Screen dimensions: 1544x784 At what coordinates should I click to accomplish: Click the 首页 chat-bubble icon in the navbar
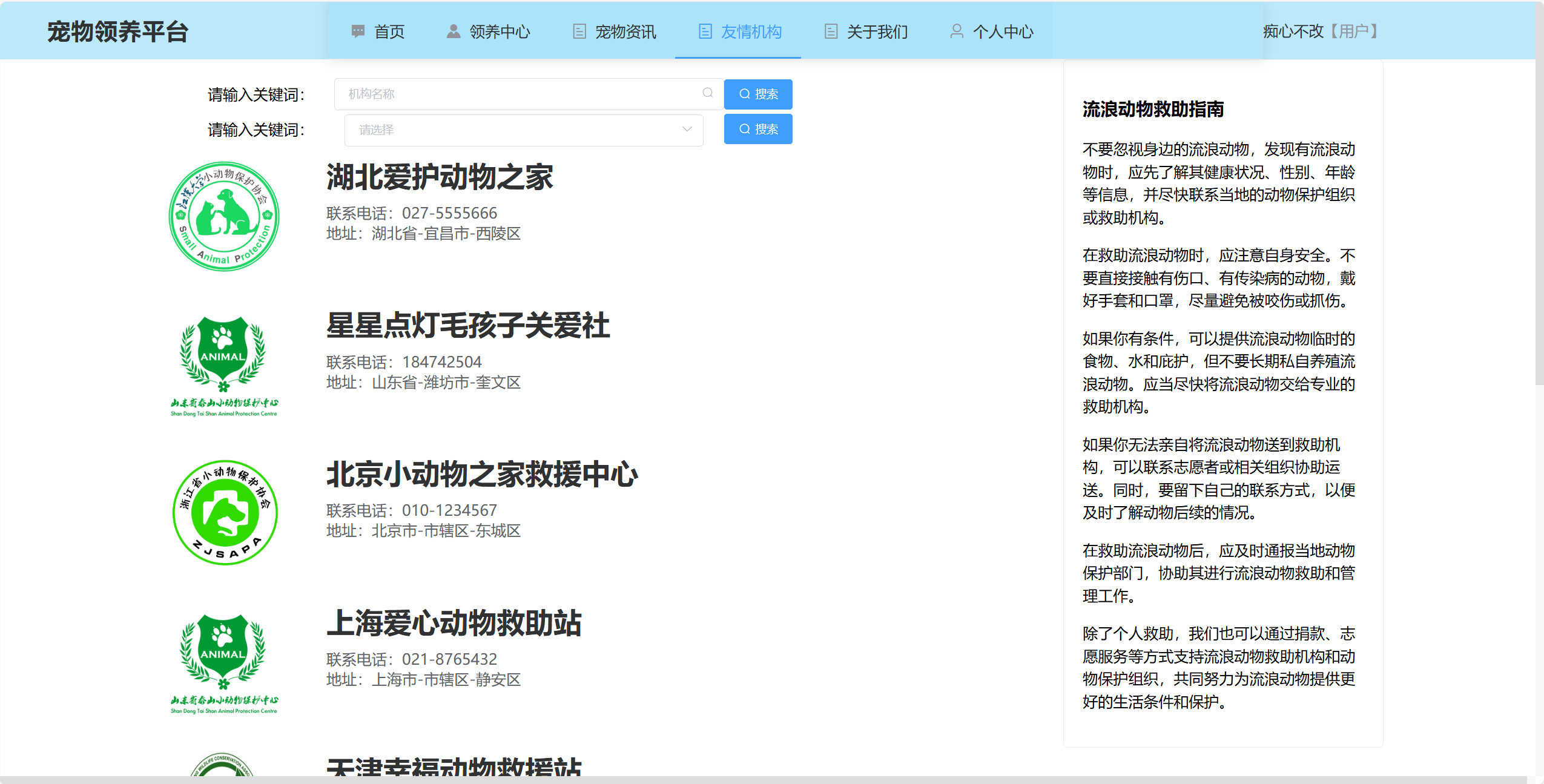tap(358, 31)
